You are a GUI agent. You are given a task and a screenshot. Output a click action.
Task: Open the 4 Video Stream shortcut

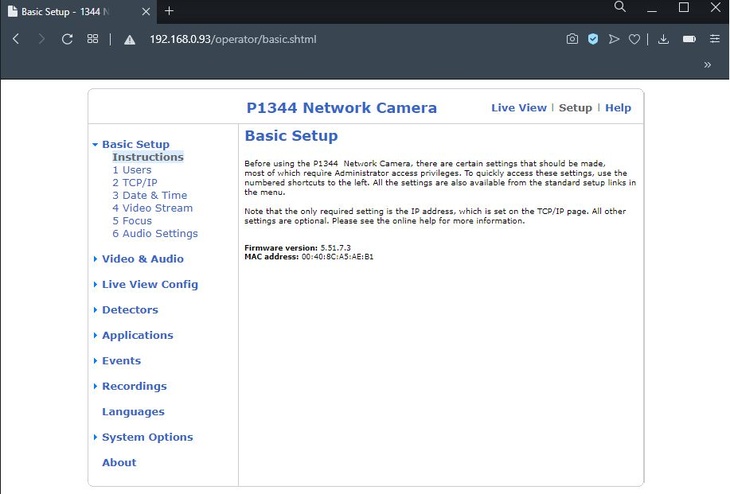point(152,208)
